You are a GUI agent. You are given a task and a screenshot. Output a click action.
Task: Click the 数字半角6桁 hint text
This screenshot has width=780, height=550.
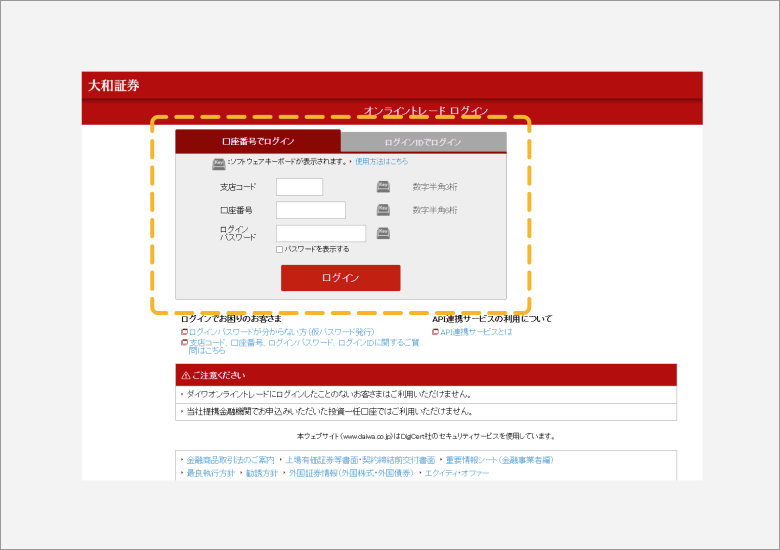tap(435, 210)
